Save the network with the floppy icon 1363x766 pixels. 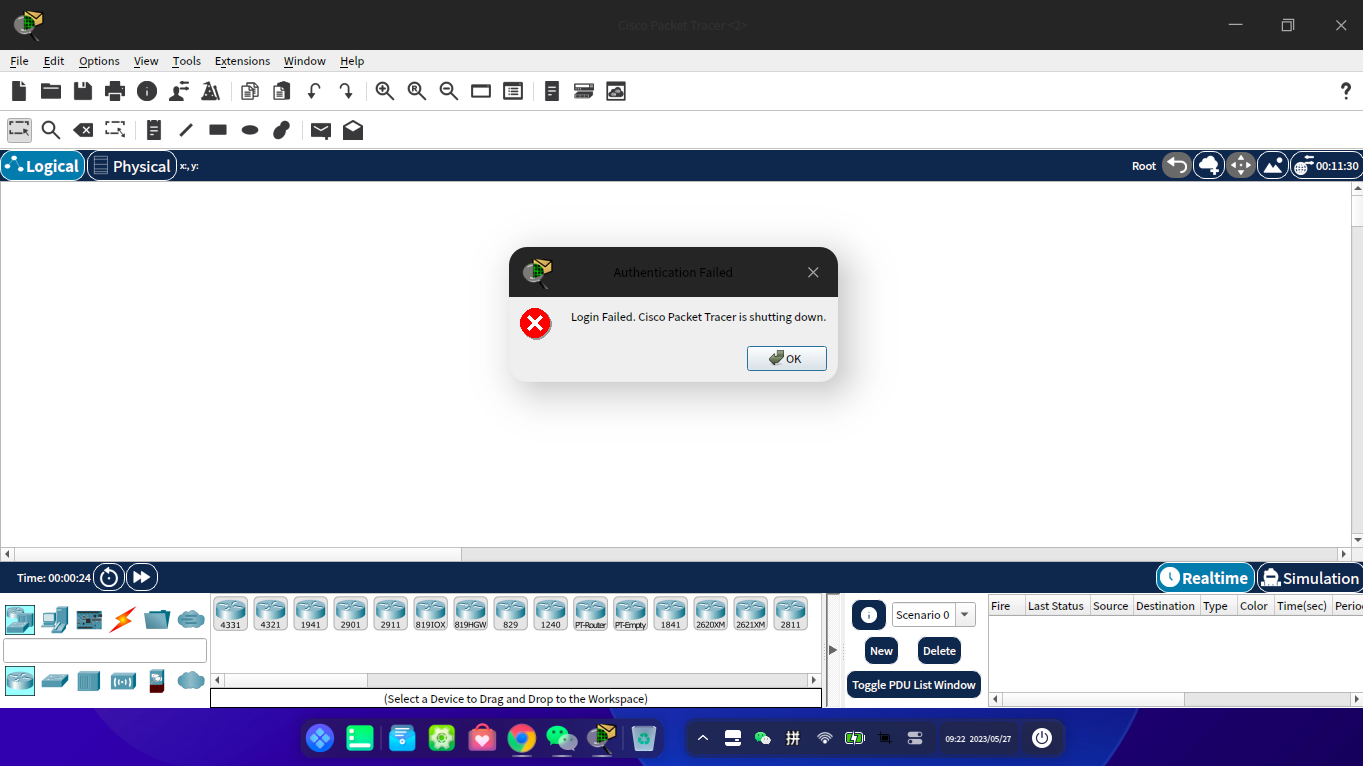coord(83,91)
